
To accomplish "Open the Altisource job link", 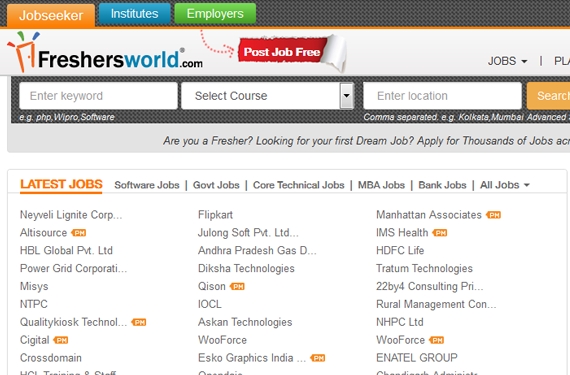I will point(43,233).
